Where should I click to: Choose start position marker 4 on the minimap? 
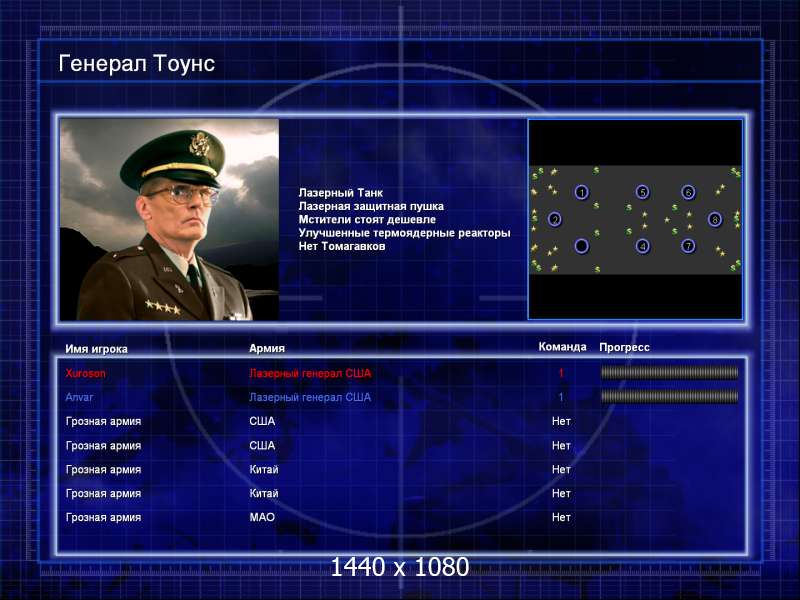pos(642,246)
